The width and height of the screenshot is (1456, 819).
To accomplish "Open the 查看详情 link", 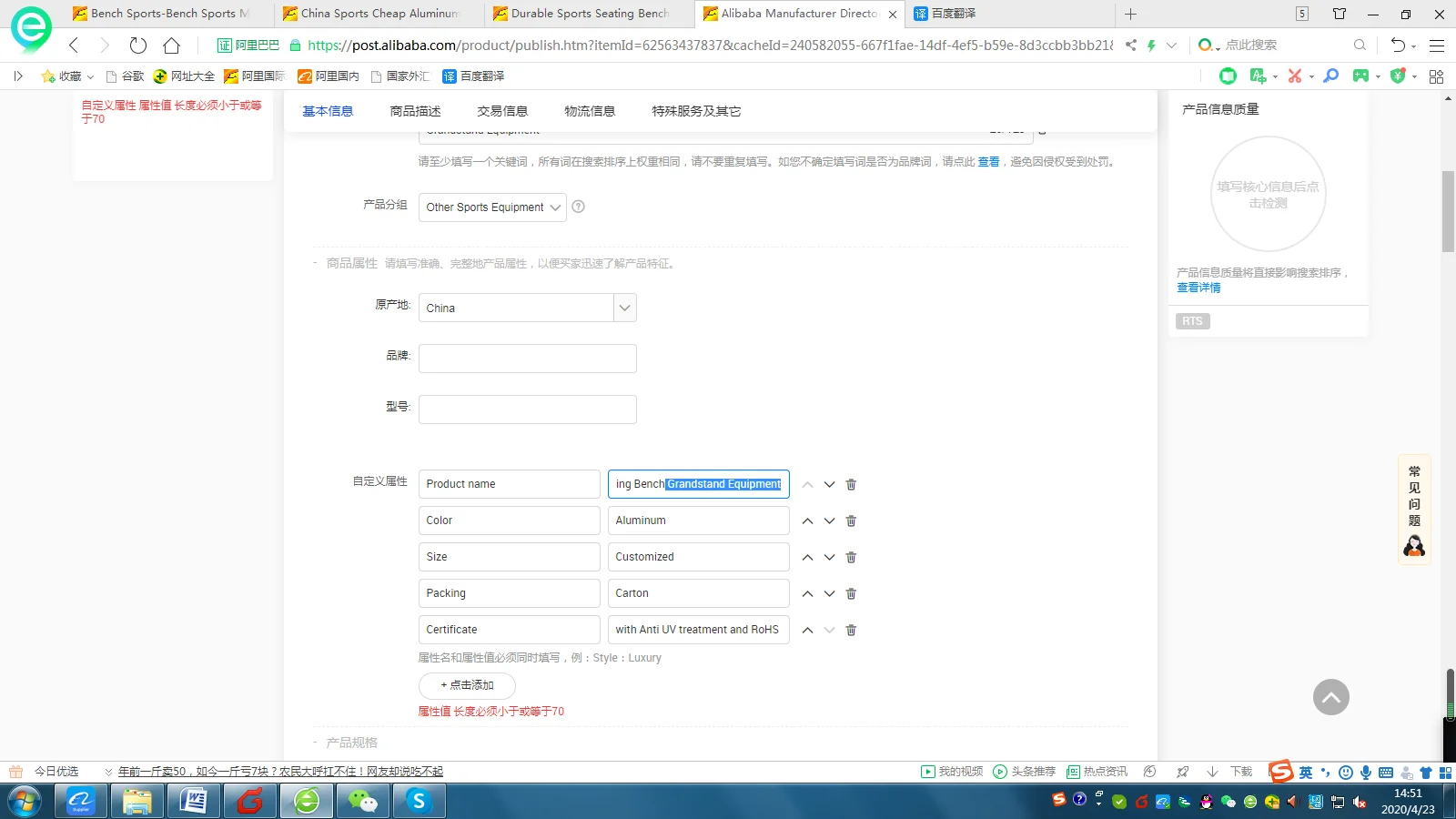I will [1198, 288].
